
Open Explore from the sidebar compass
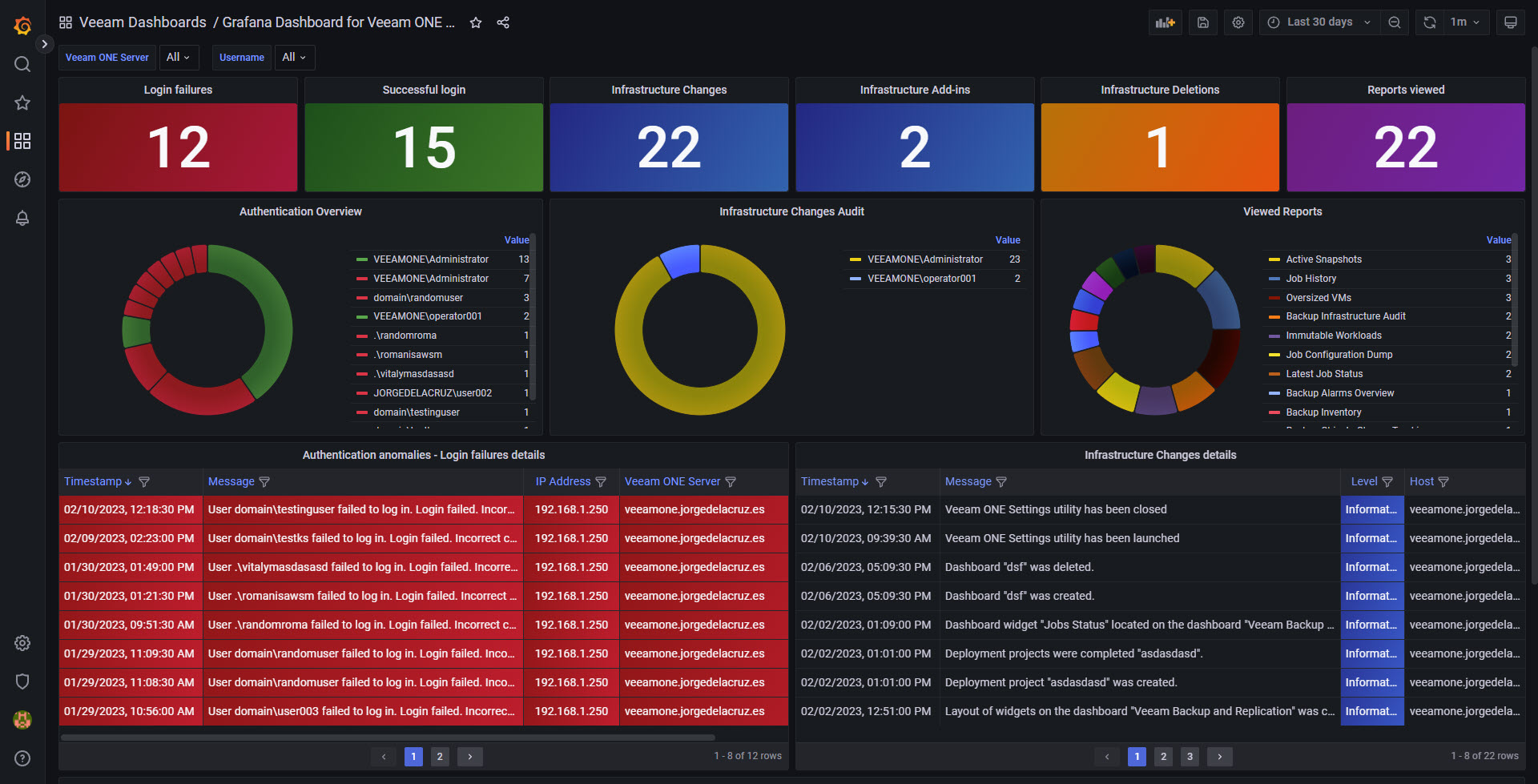click(x=22, y=179)
